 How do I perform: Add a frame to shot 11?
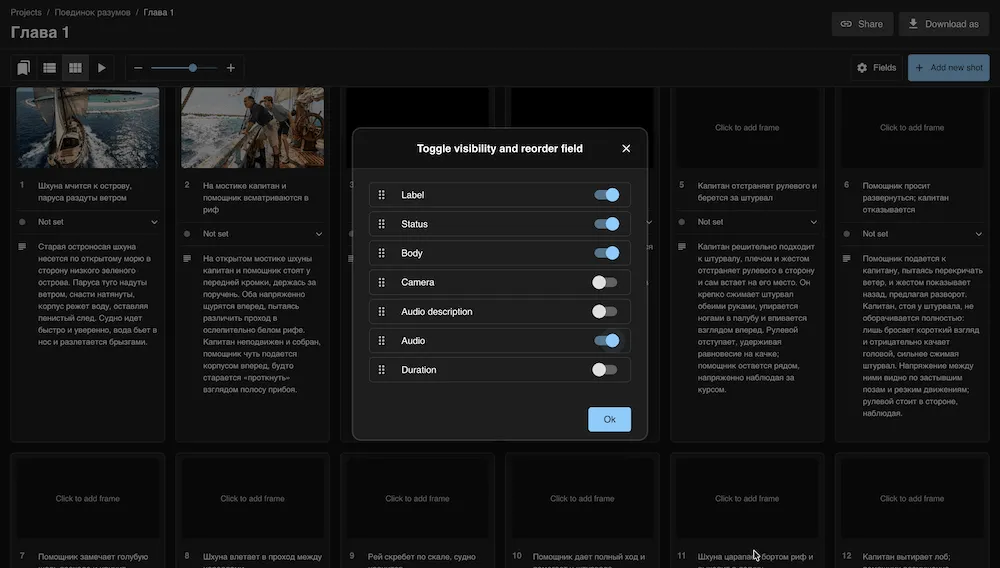tap(747, 499)
